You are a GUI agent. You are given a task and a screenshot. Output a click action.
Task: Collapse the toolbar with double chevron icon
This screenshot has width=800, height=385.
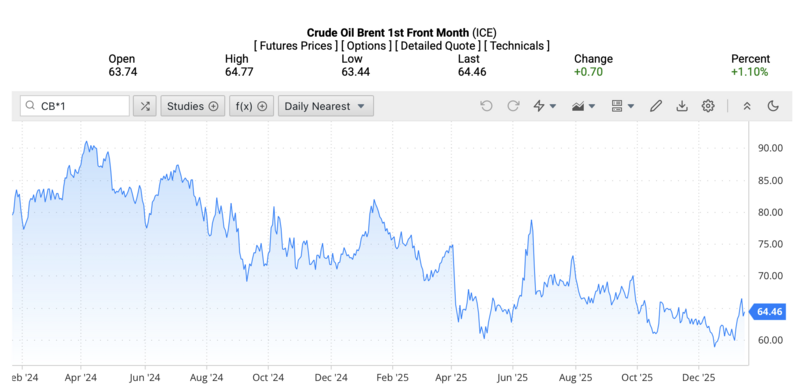pyautogui.click(x=747, y=106)
